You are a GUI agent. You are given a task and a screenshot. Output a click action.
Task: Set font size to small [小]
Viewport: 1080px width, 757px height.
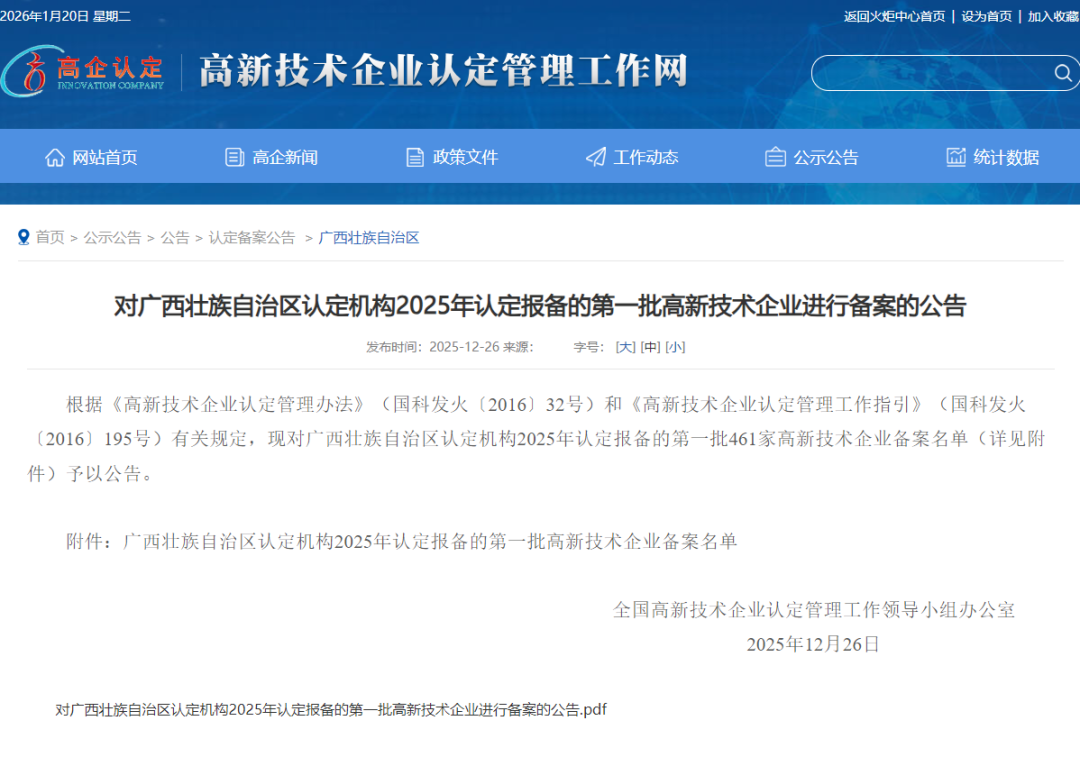pos(675,347)
